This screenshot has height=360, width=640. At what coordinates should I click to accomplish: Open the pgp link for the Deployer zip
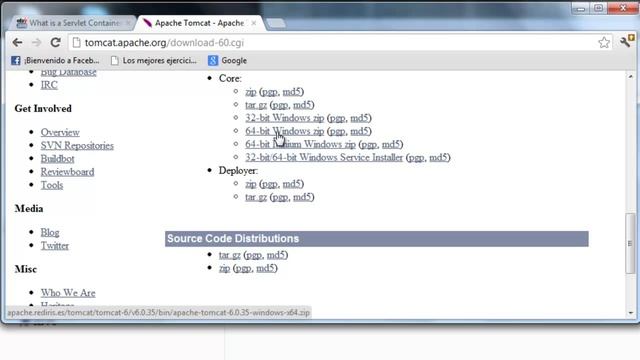click(x=270, y=184)
